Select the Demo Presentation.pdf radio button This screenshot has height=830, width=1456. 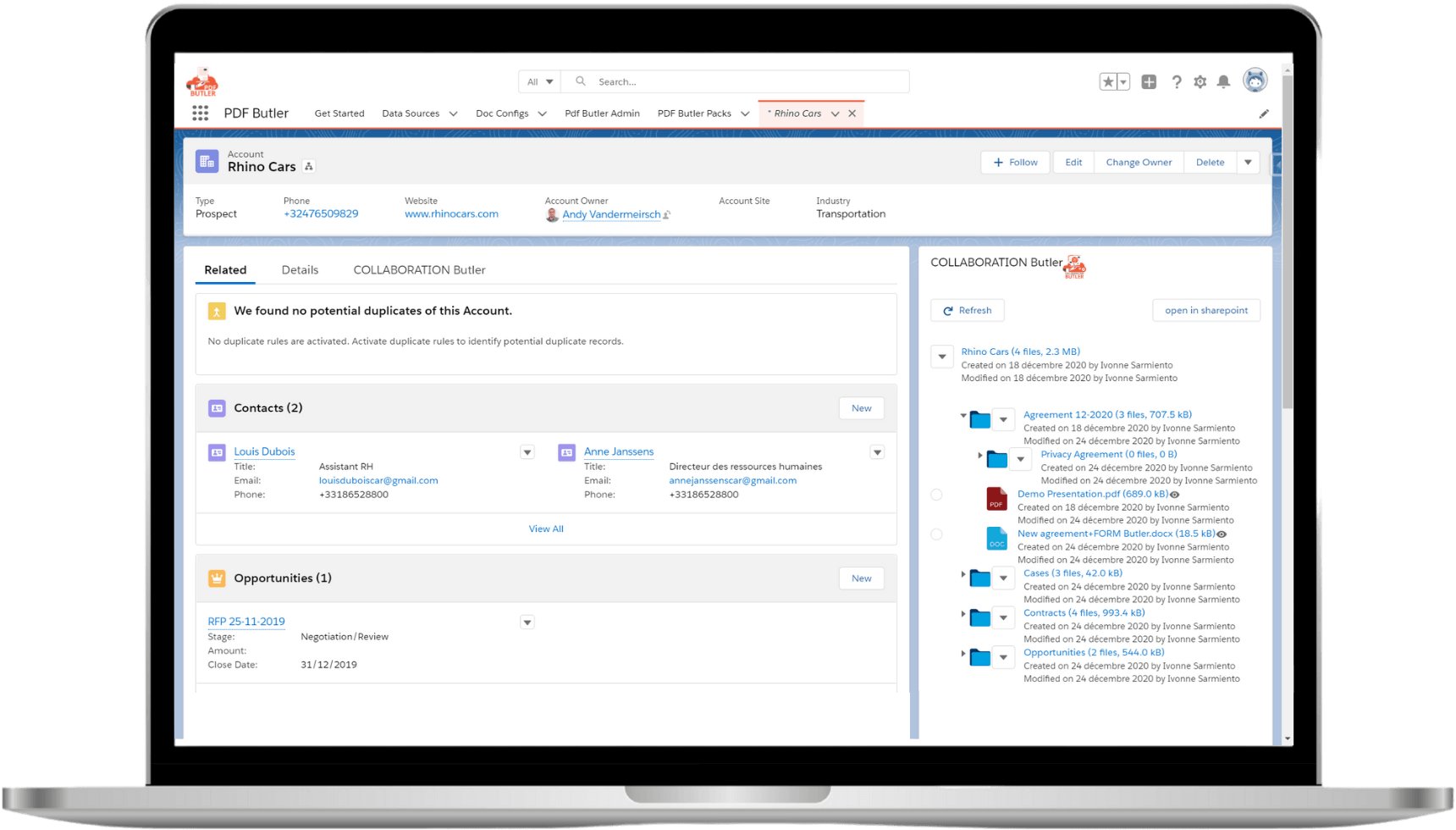point(936,495)
